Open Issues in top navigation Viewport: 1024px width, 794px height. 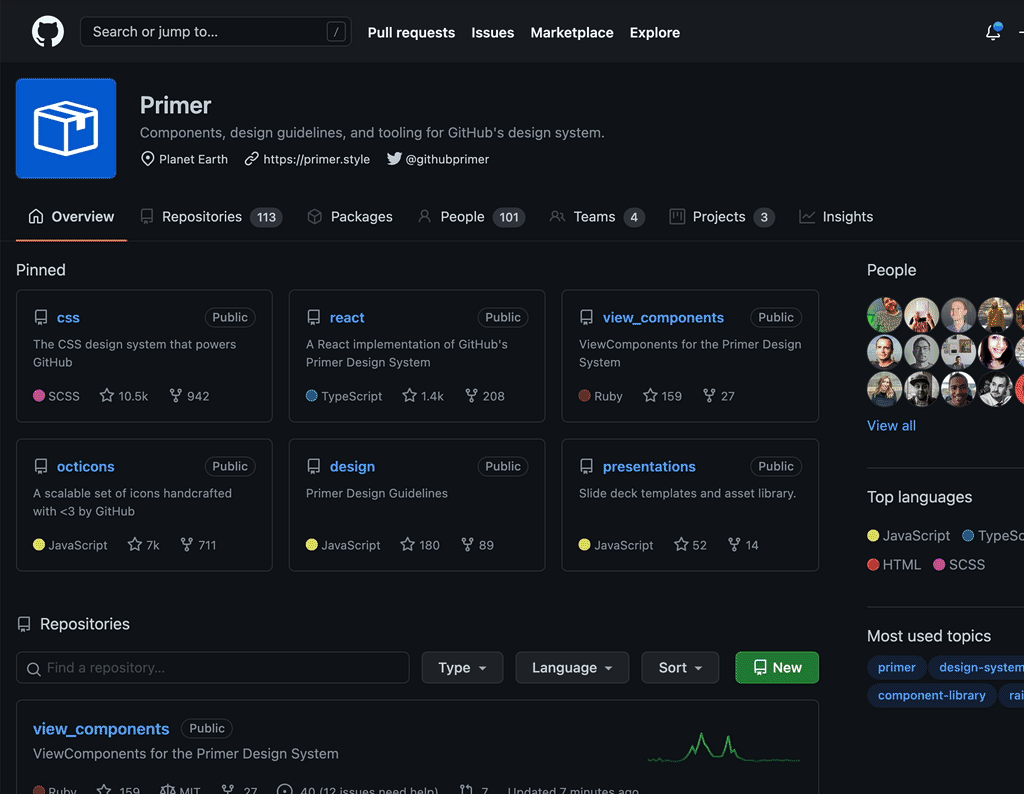[x=492, y=33]
